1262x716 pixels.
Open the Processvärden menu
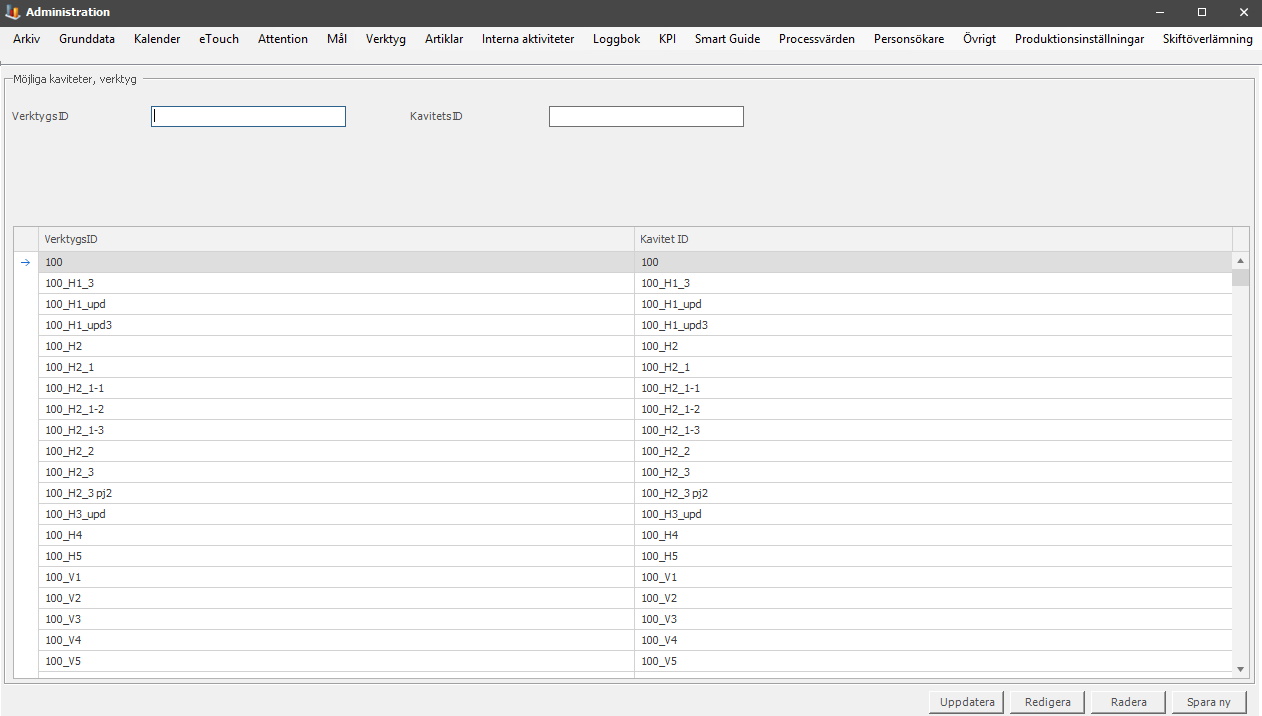click(817, 39)
